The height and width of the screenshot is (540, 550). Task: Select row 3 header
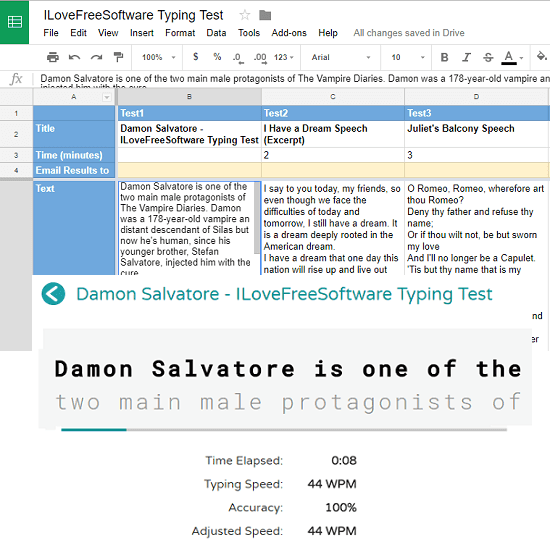point(16,155)
